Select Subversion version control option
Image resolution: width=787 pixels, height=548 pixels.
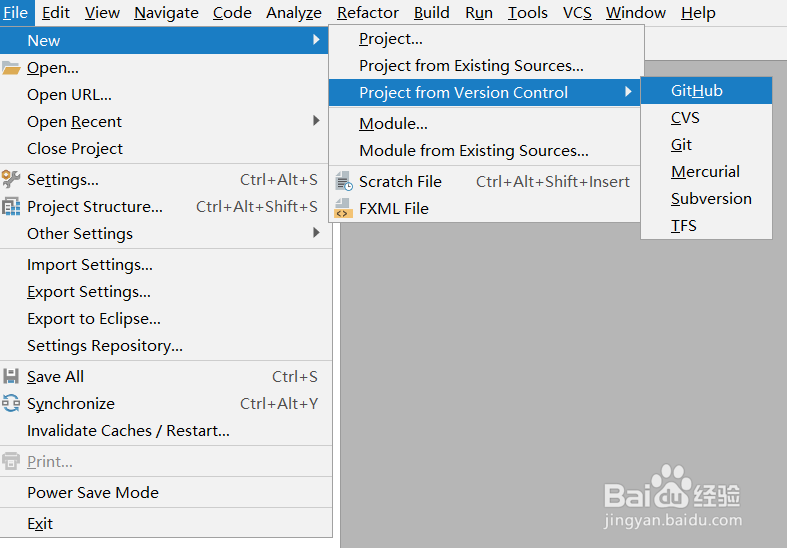point(706,199)
